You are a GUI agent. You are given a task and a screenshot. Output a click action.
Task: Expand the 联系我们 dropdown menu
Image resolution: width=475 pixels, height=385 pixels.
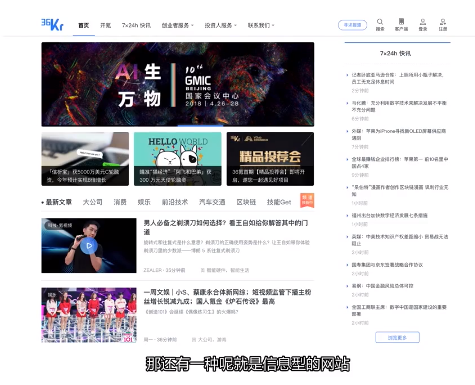[x=261, y=25]
